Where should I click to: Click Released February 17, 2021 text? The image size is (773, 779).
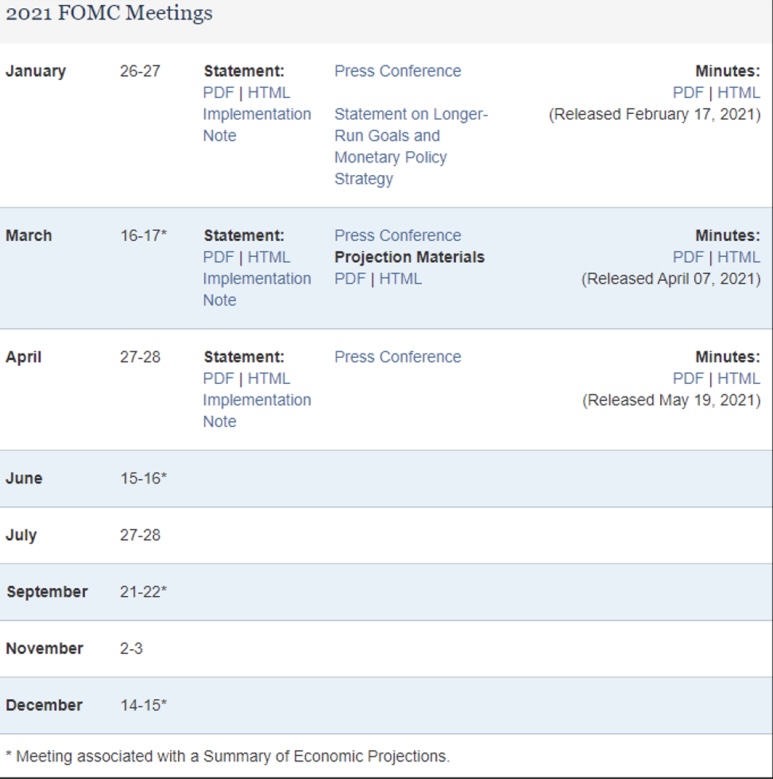[x=655, y=114]
